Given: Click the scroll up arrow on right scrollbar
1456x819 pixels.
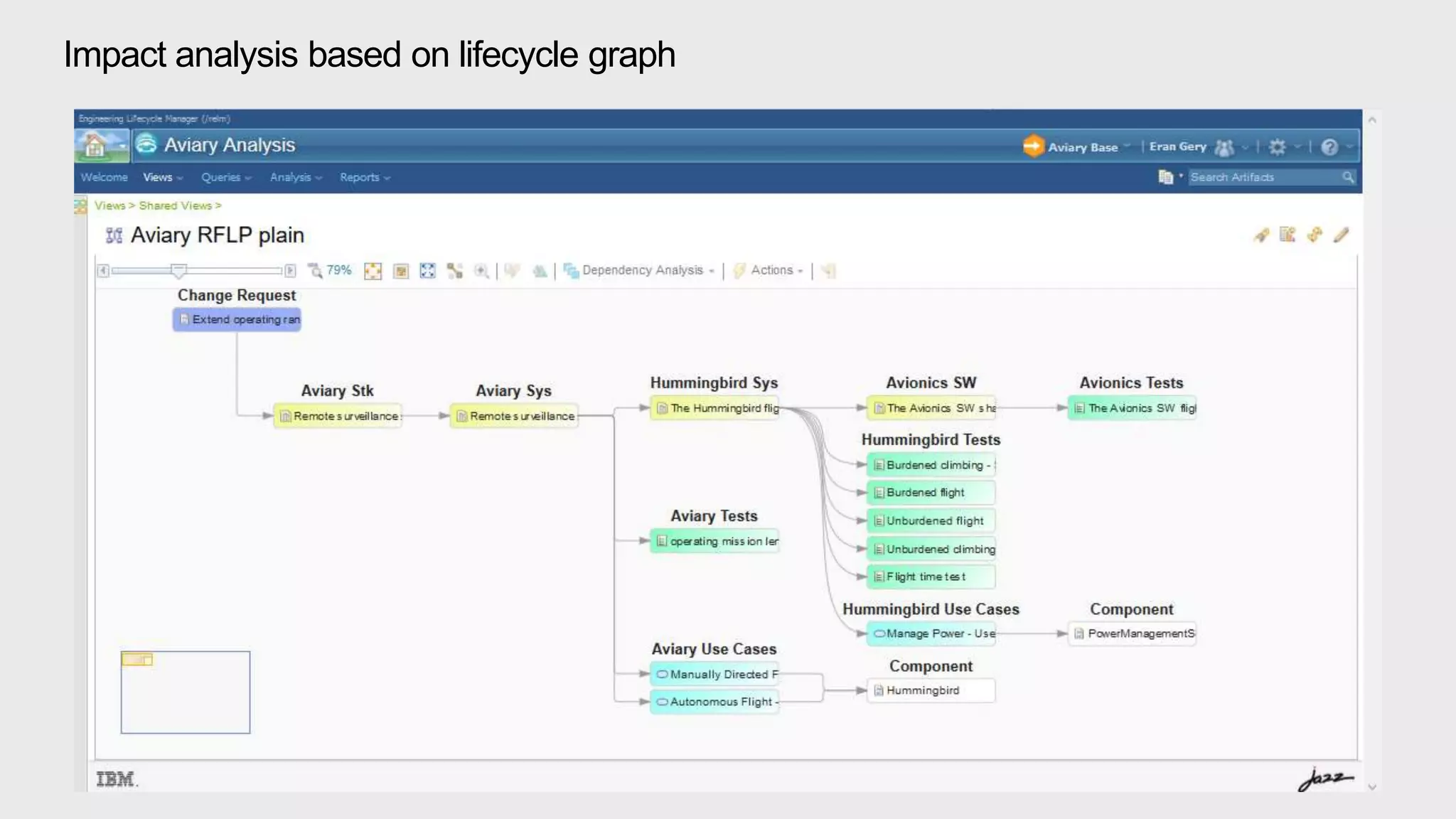Looking at the screenshot, I should pos(1372,120).
